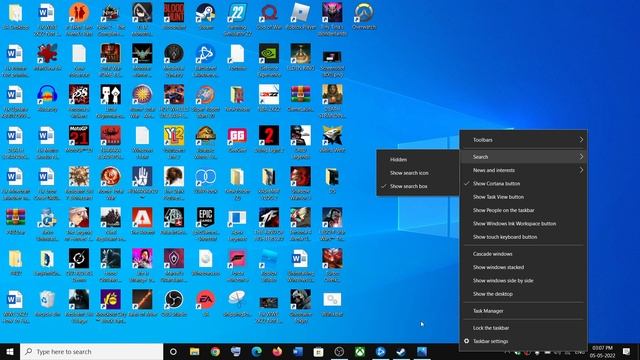Expand the Search submenu entry

pyautogui.click(x=524, y=157)
